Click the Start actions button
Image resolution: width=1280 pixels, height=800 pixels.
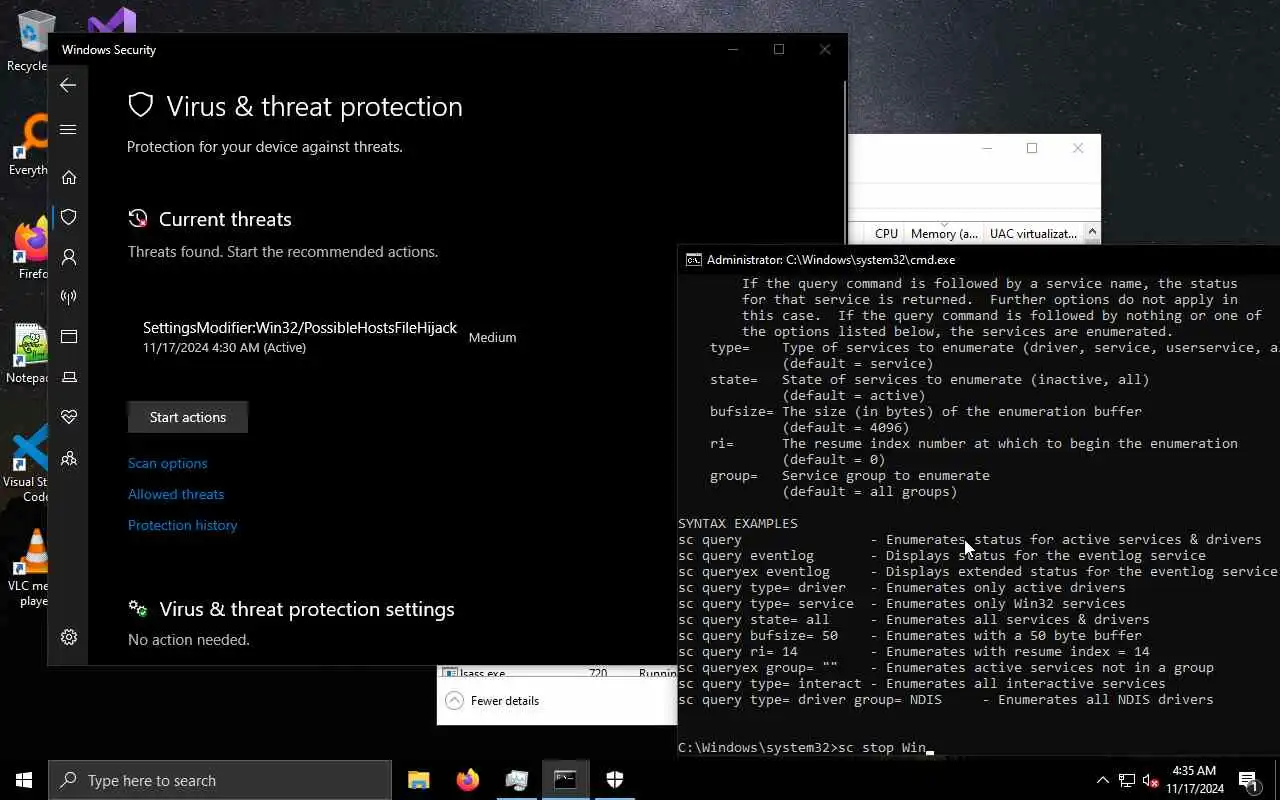(188, 417)
